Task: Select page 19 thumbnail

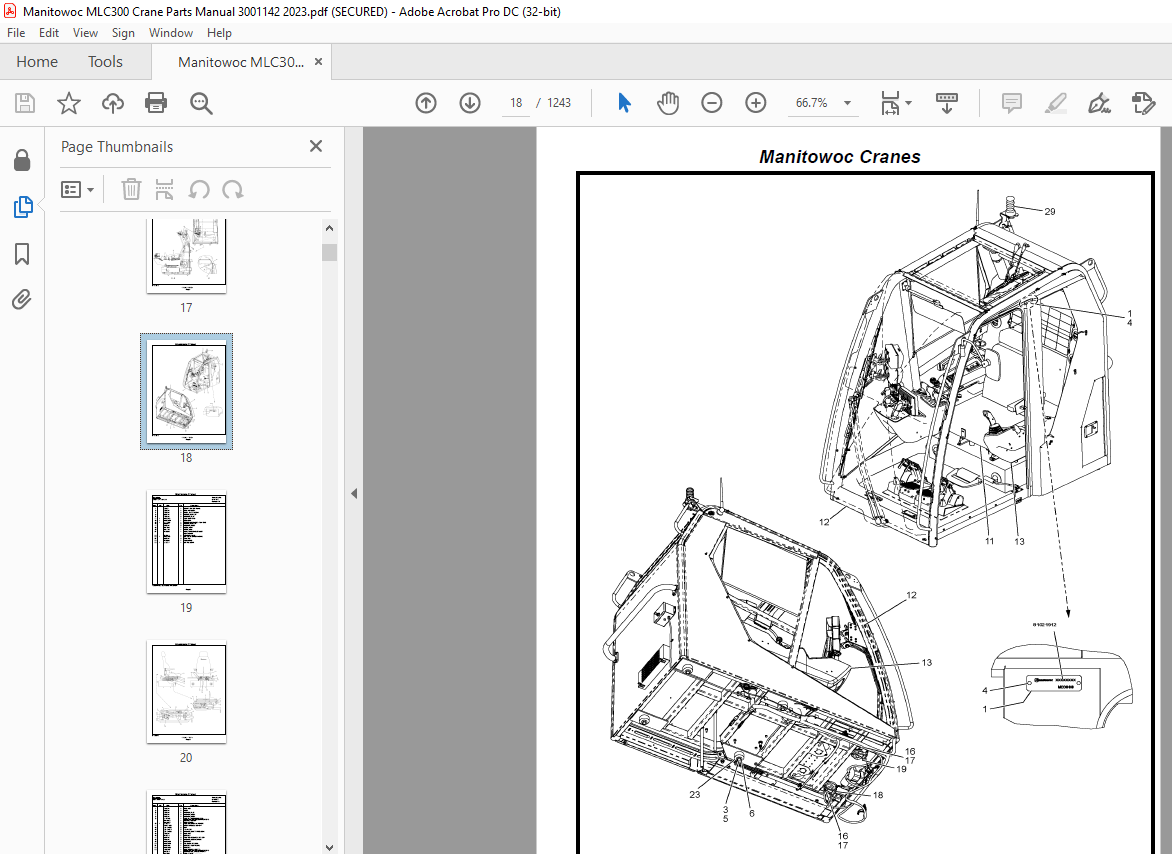Action: point(187,542)
